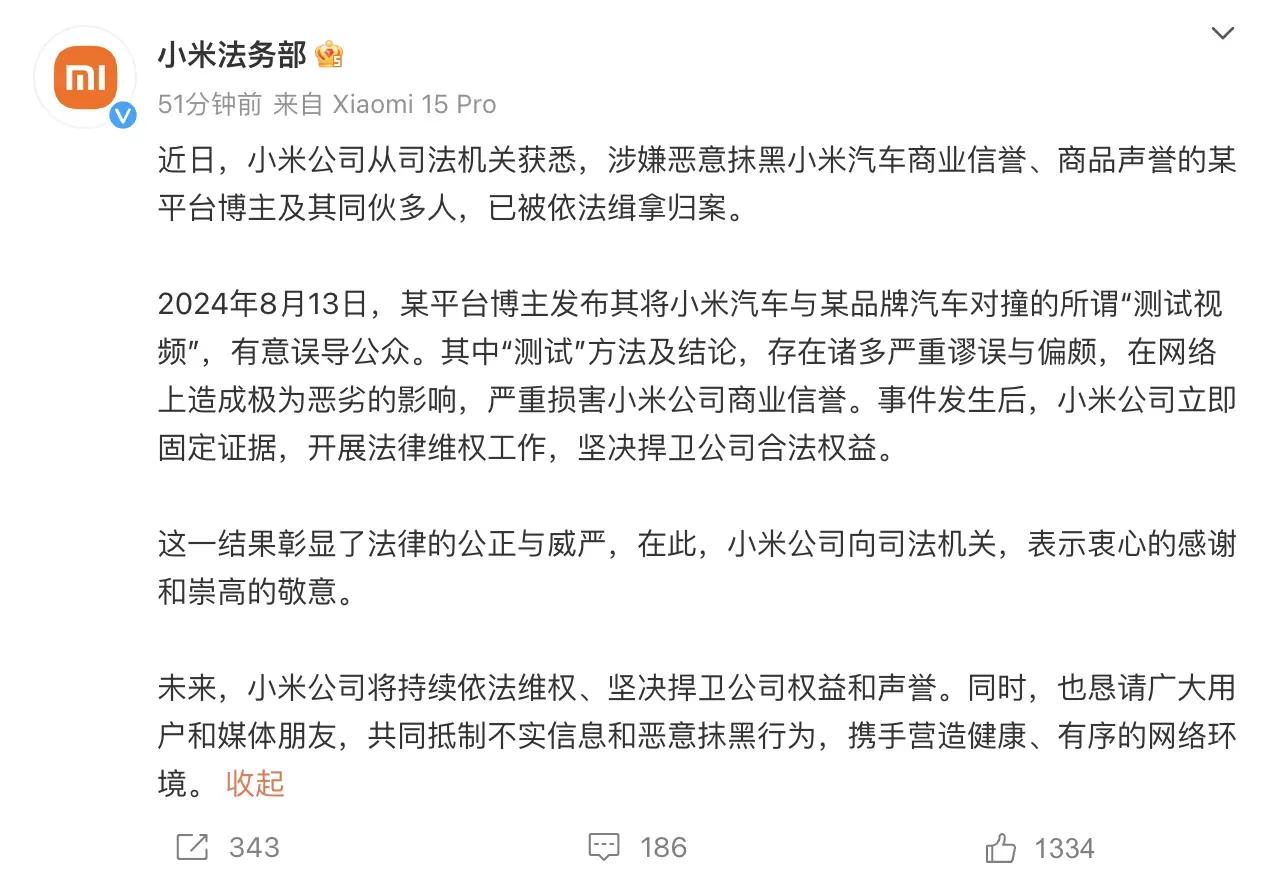
Task: Open comments with the speech bubble icon
Action: click(x=602, y=847)
